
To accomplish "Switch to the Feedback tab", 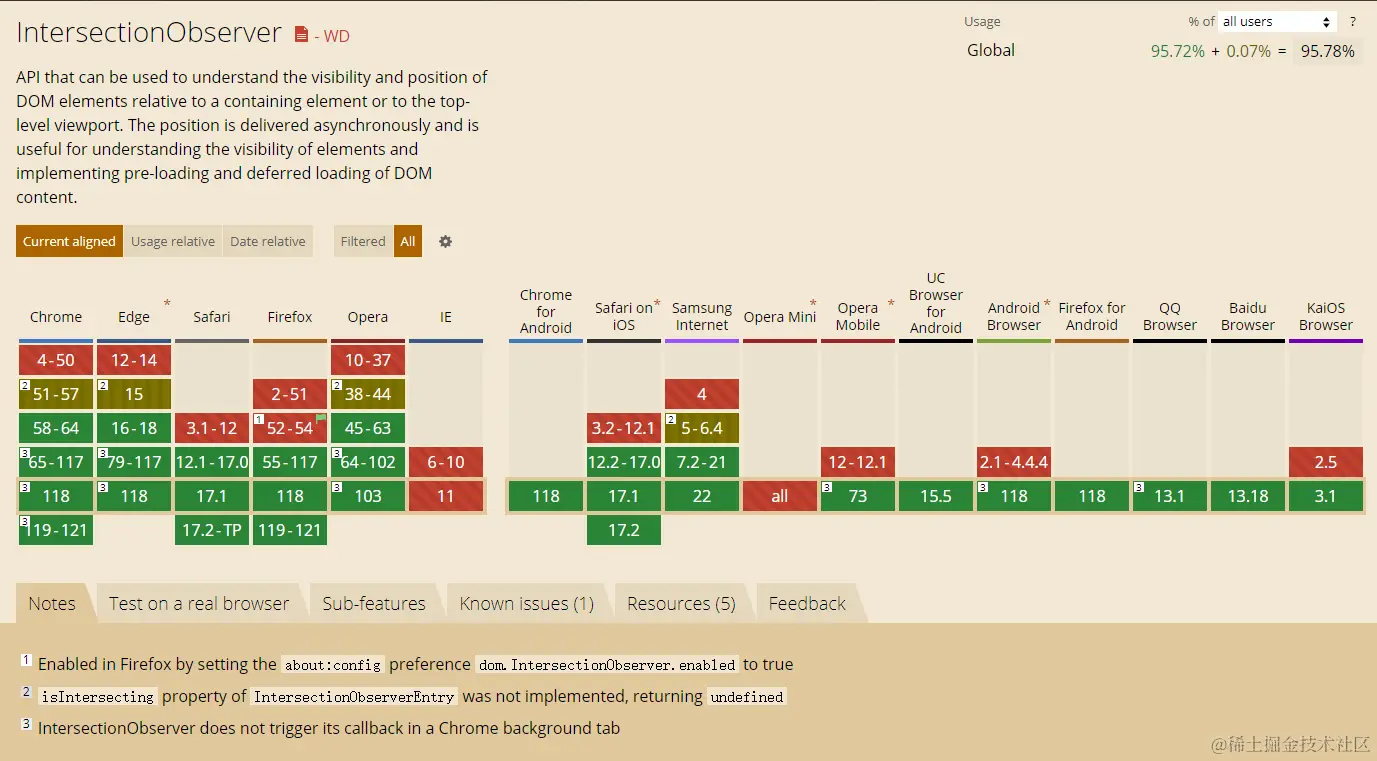I will click(807, 603).
